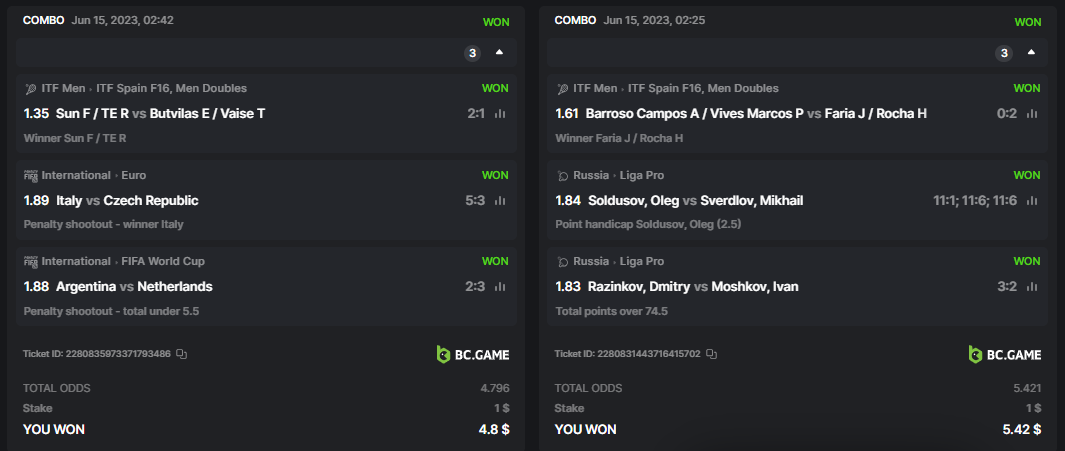Click the BC.GAME logo on right ticket

(1005, 354)
